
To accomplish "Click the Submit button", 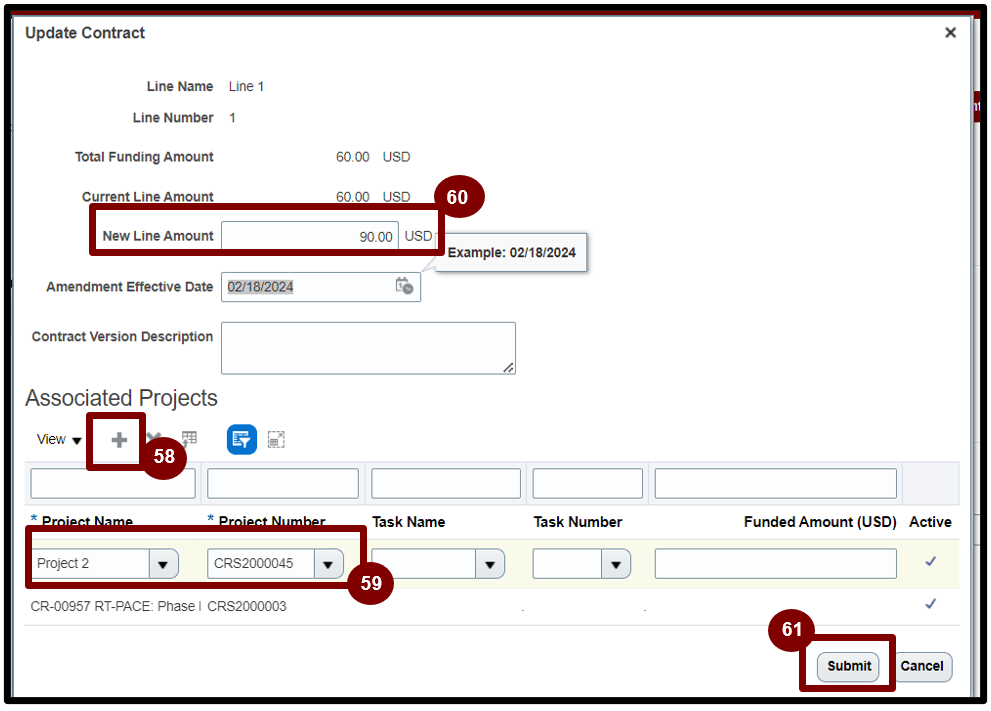I will tap(848, 666).
